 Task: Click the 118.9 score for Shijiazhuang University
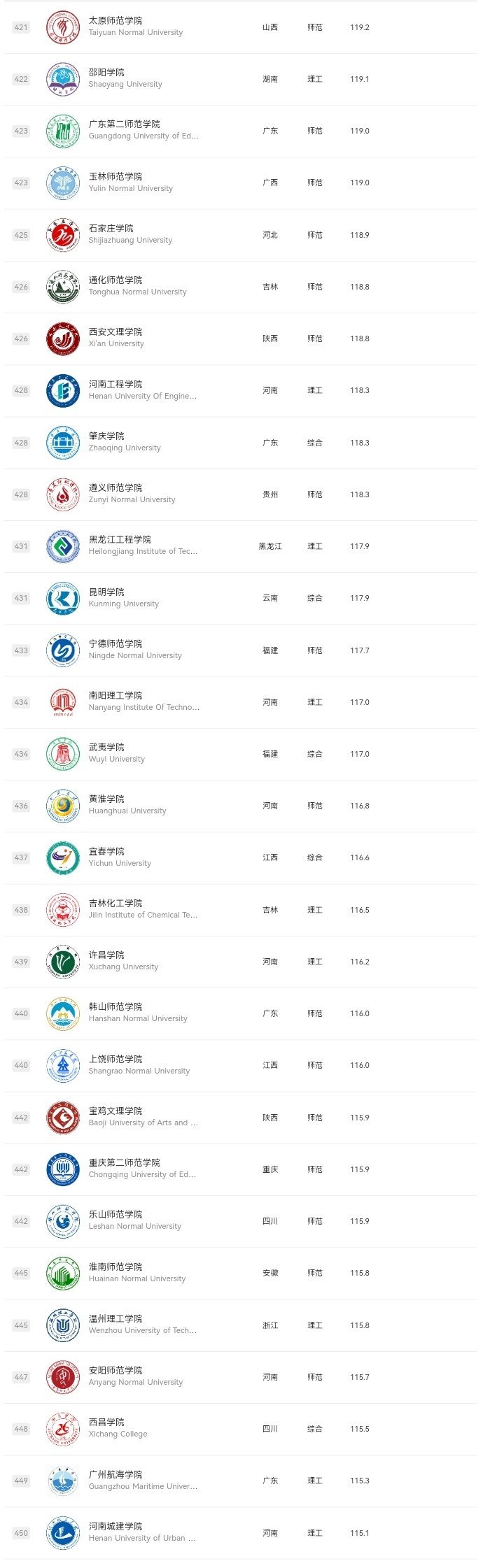[x=359, y=235]
